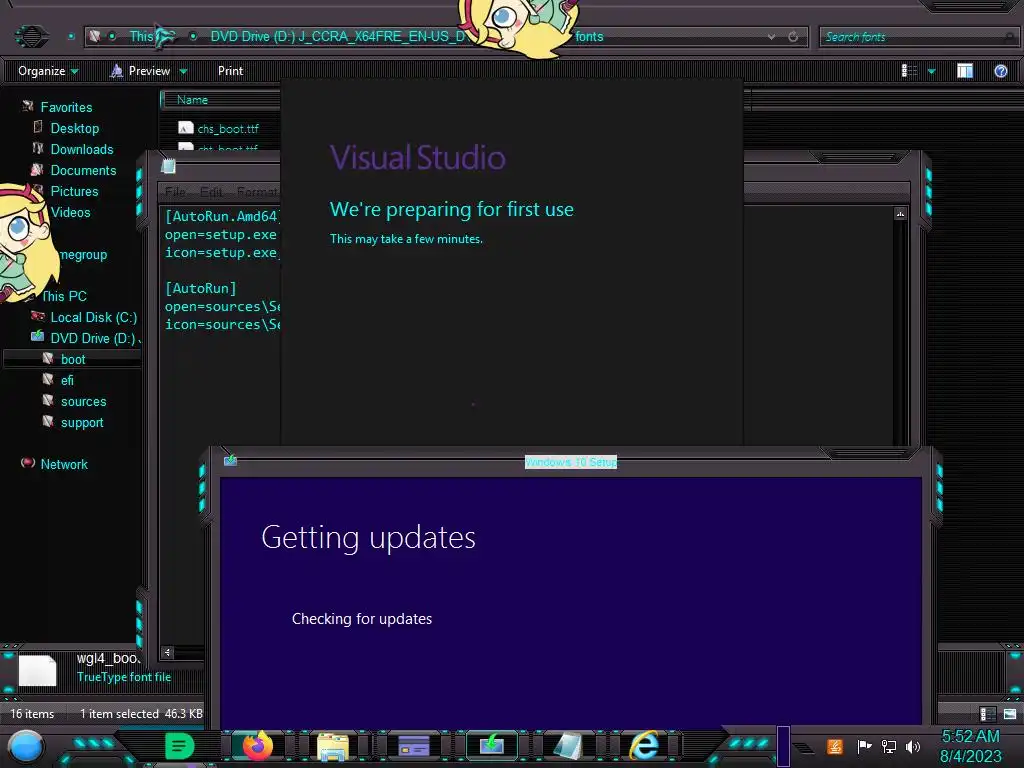
Task: Open address bar history dropdown
Action: coord(771,37)
